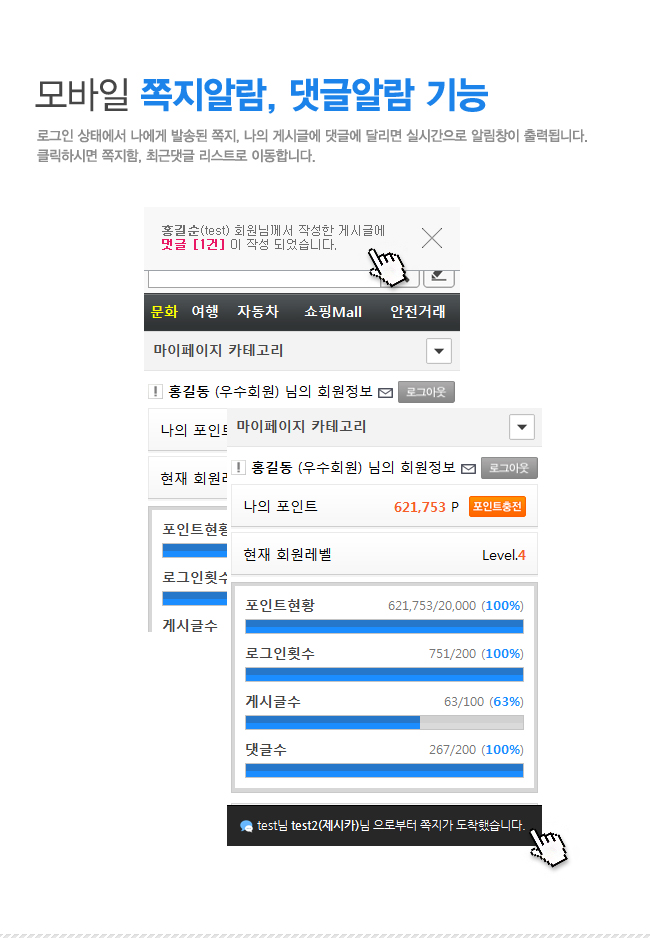Select the 자동차 menu tab
This screenshot has width=650, height=942.
(258, 312)
